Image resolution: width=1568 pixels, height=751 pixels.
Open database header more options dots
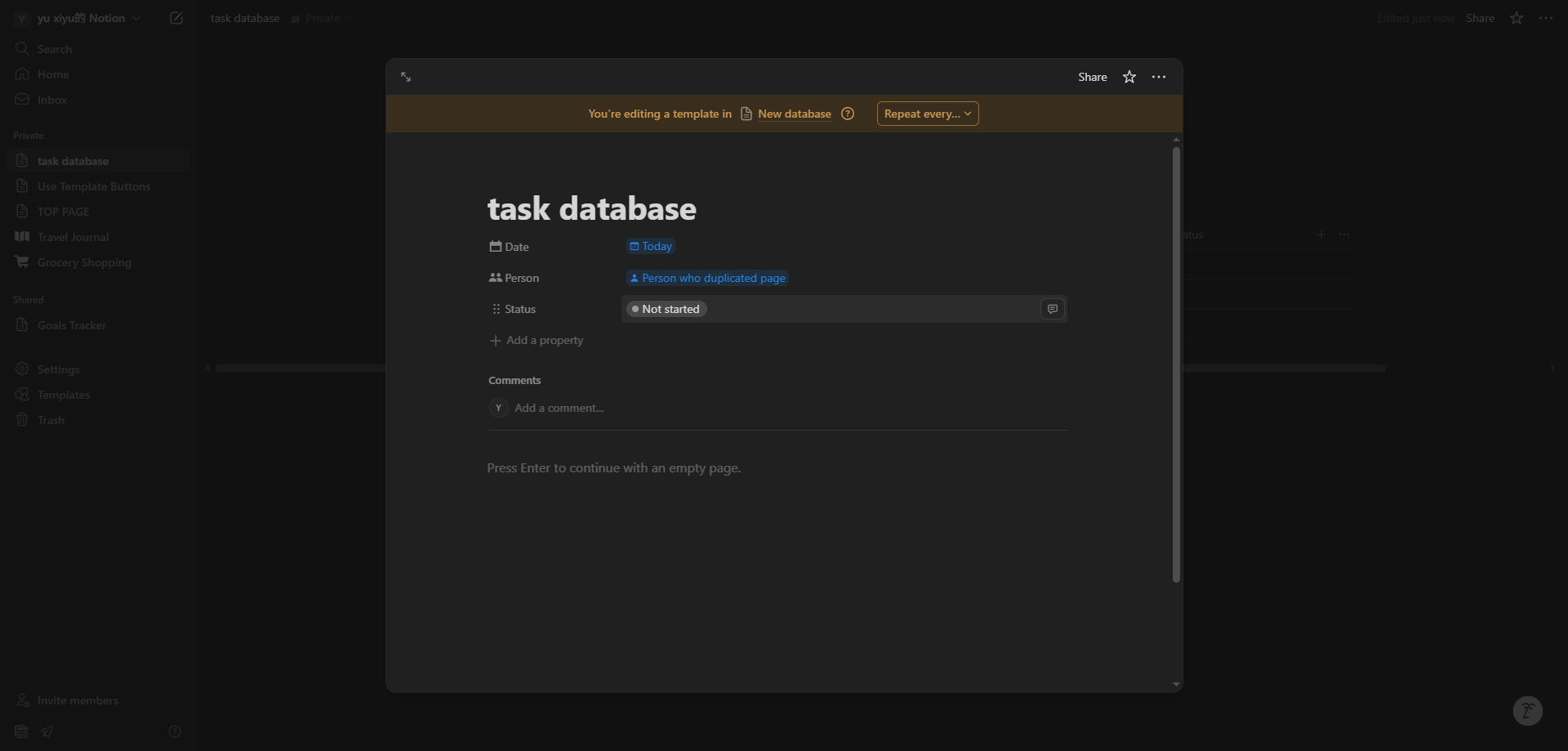pos(1344,235)
